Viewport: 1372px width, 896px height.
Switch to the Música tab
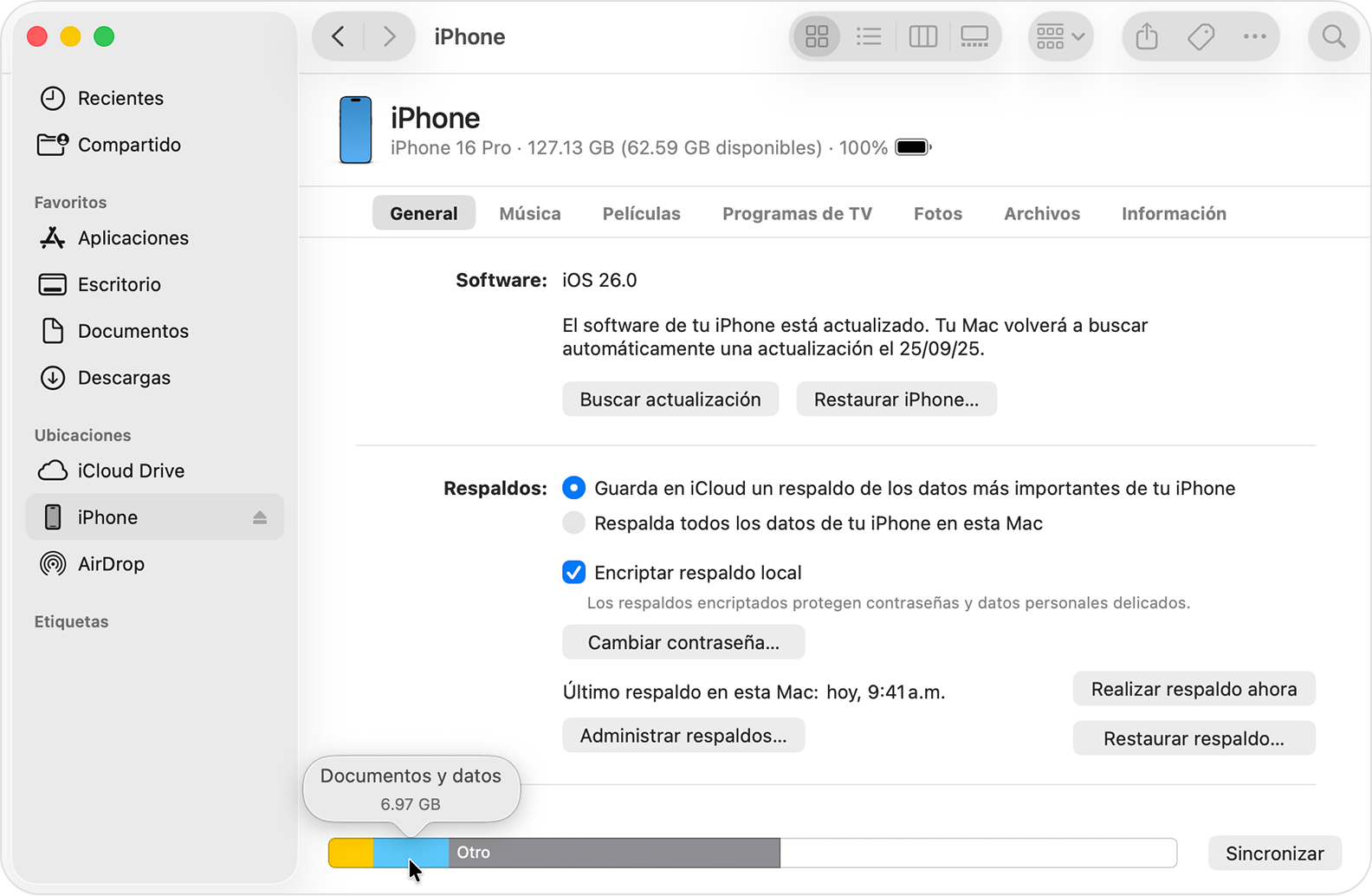[530, 213]
